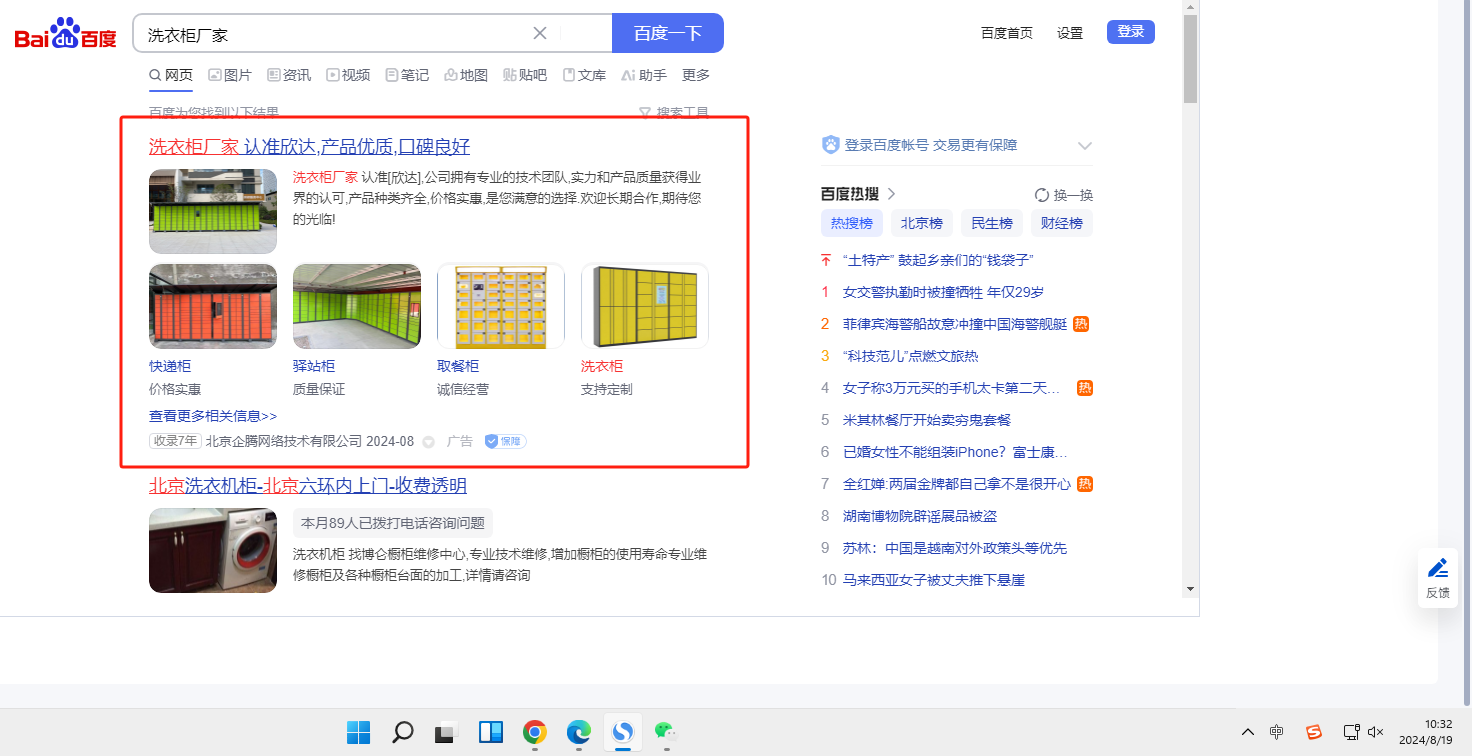The width and height of the screenshot is (1472, 756).
Task: Open hot topic 全红婵:两届金牌都自己拿不是很开心
Action: [x=957, y=484]
